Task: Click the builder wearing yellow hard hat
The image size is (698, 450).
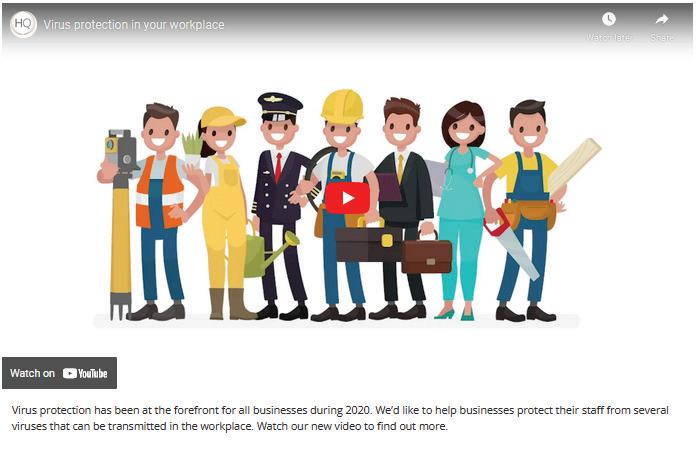Action: (x=341, y=205)
